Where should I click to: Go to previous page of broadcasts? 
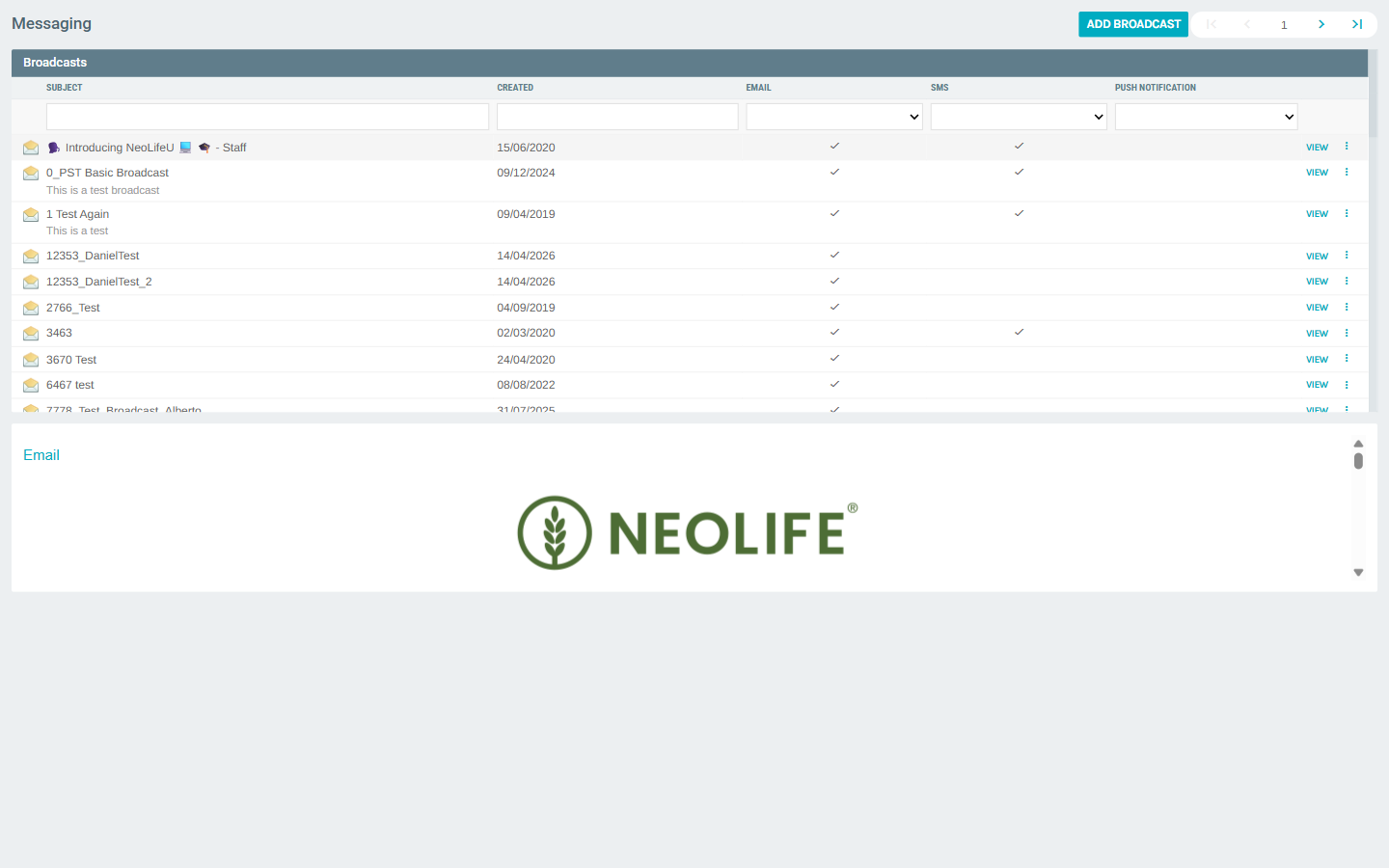(1247, 24)
